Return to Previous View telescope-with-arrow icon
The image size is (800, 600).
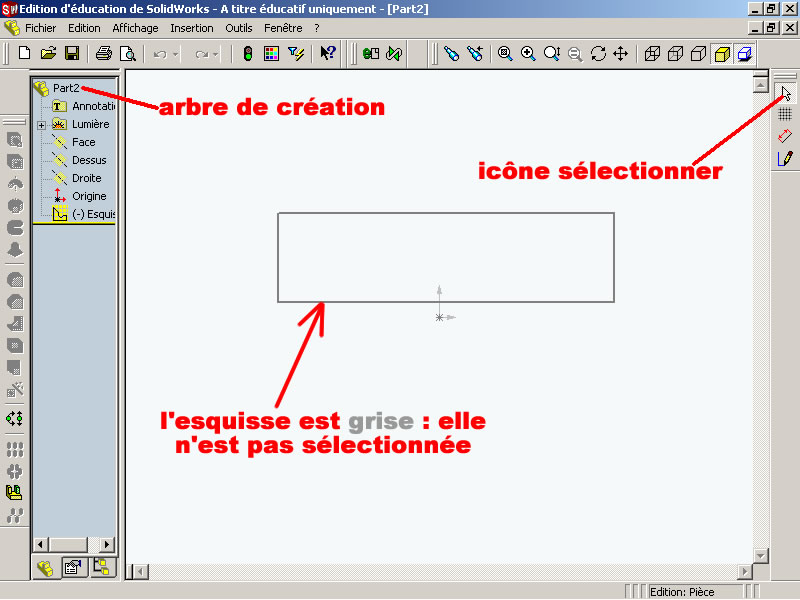475,53
